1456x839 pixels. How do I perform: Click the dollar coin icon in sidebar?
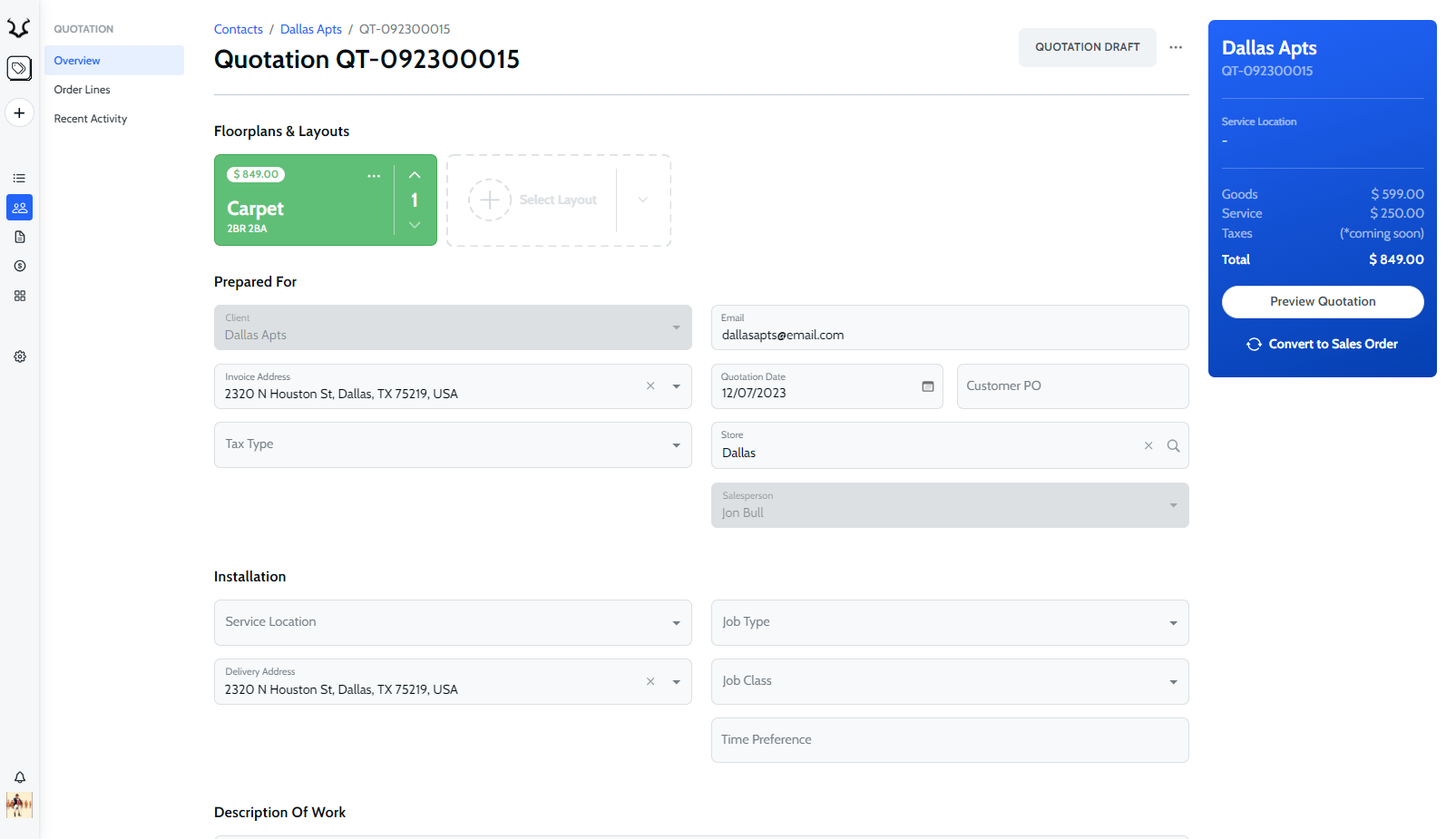(x=20, y=267)
